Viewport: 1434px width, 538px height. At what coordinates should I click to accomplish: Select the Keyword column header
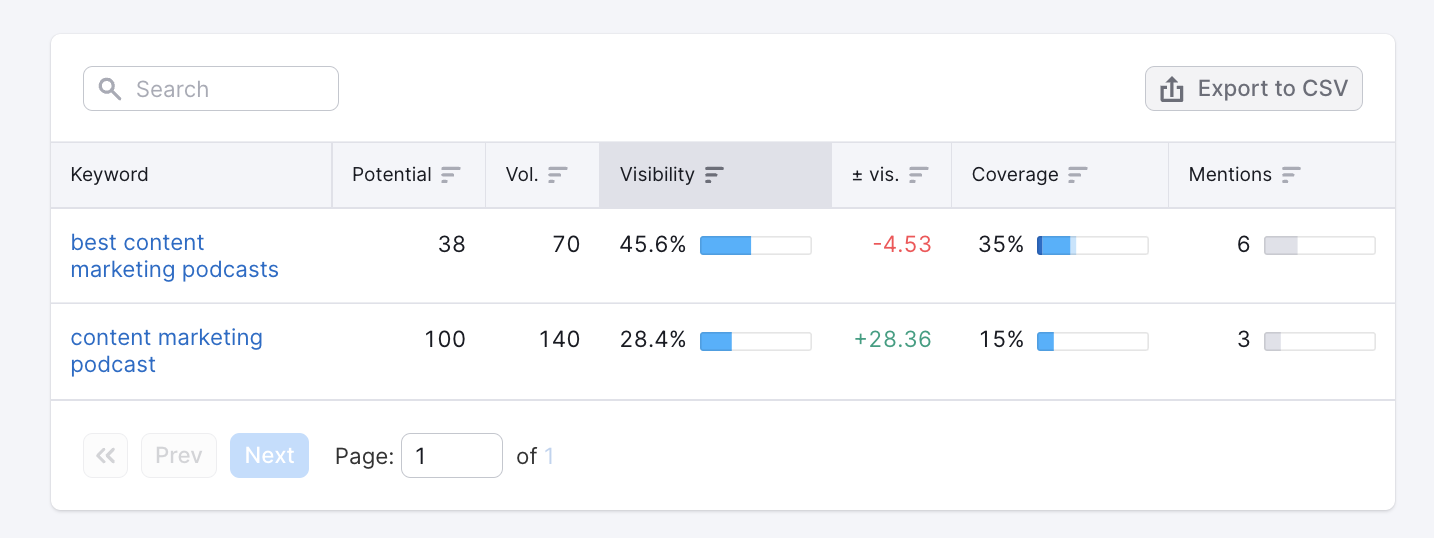[x=110, y=175]
